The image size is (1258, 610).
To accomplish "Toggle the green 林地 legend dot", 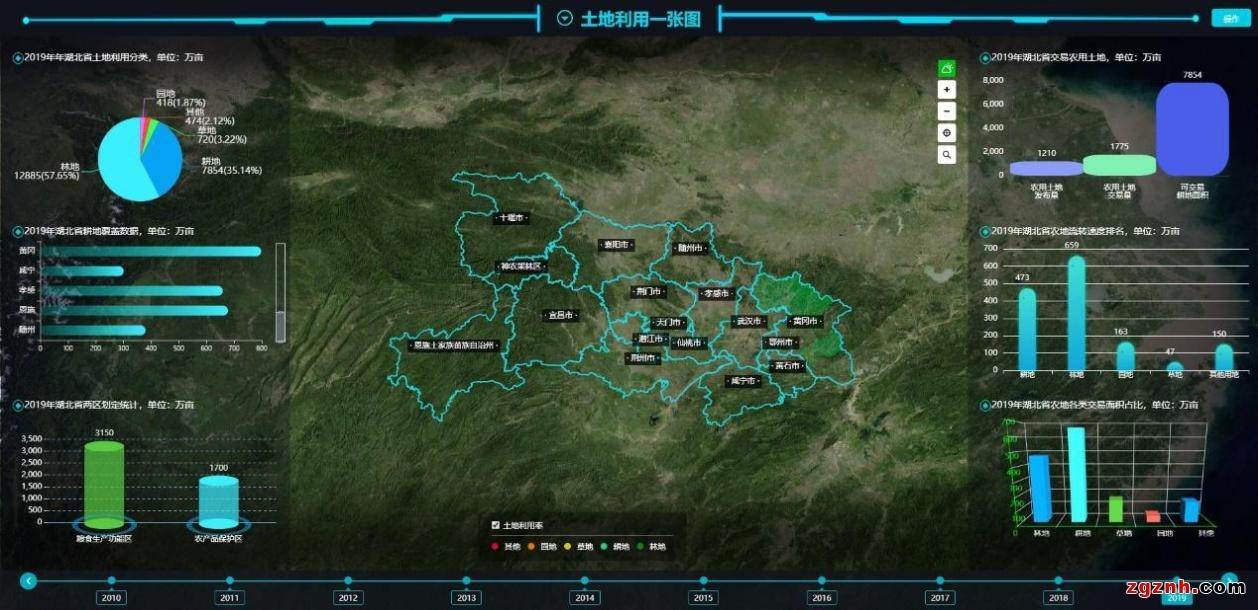I will point(641,547).
